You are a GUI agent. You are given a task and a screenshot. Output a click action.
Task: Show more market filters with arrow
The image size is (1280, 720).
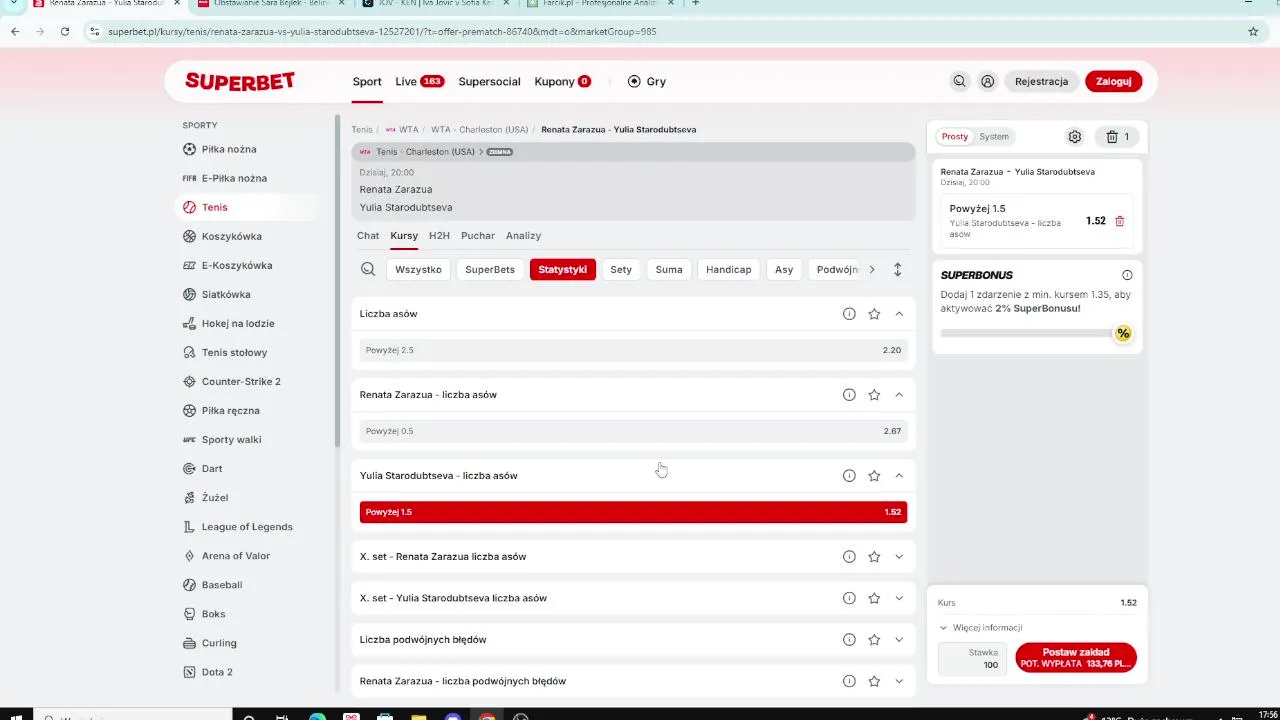(872, 269)
